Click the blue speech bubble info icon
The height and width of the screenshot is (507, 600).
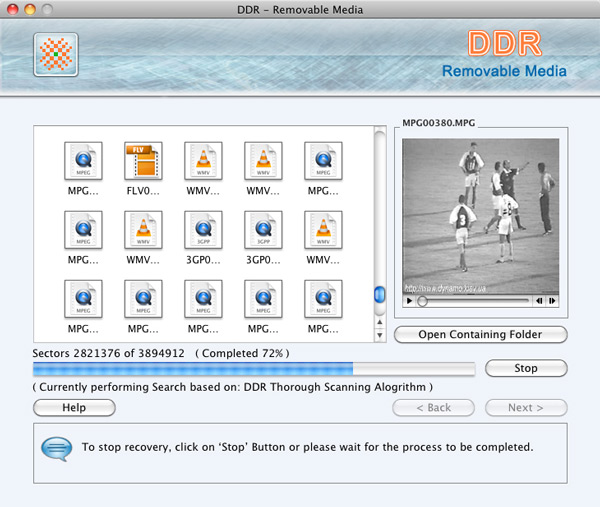tap(57, 449)
